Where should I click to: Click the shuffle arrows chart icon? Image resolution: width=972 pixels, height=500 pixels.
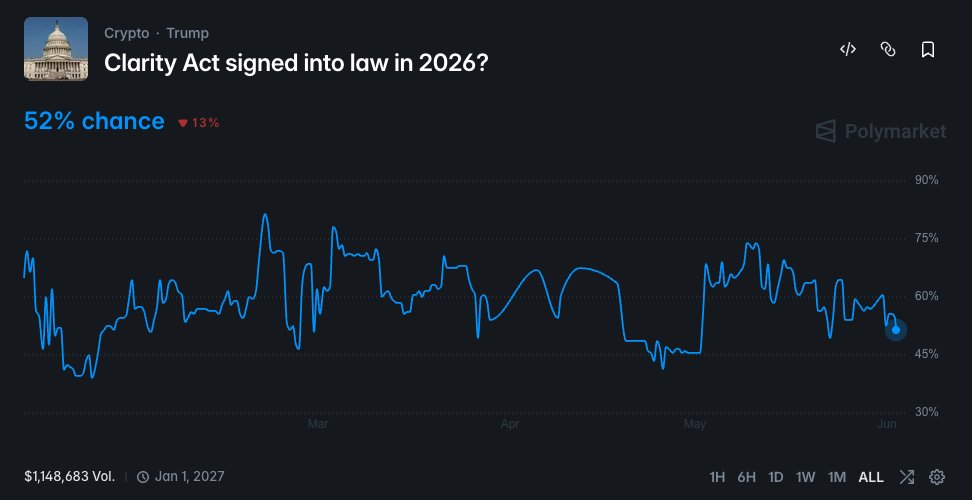(x=906, y=477)
